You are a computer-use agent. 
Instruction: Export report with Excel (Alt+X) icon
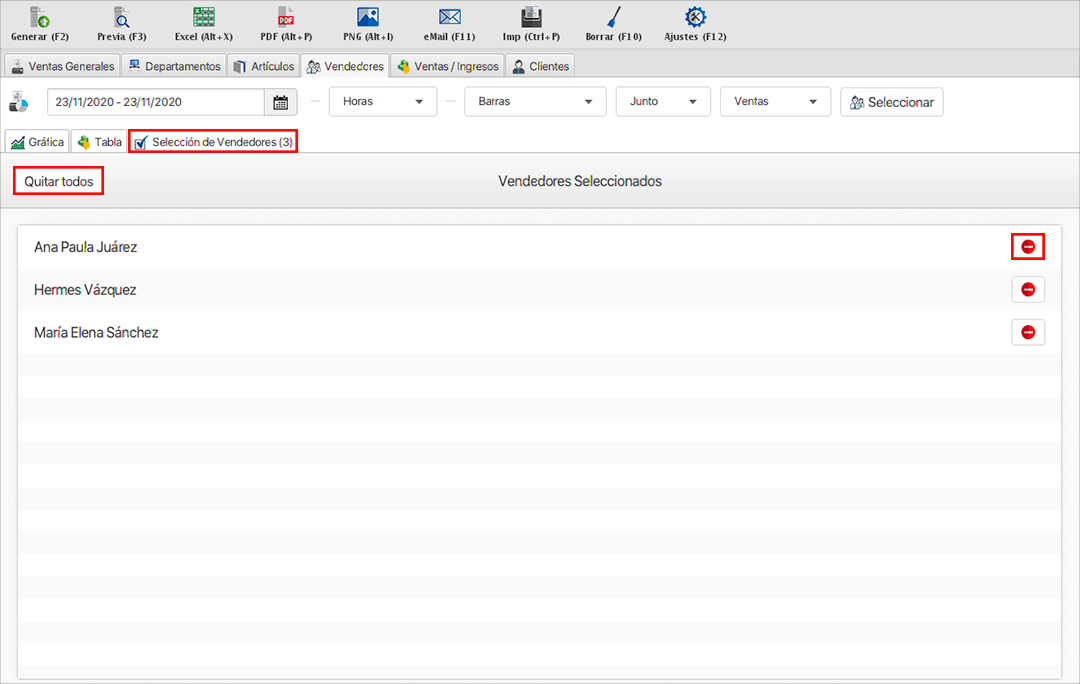point(203,18)
